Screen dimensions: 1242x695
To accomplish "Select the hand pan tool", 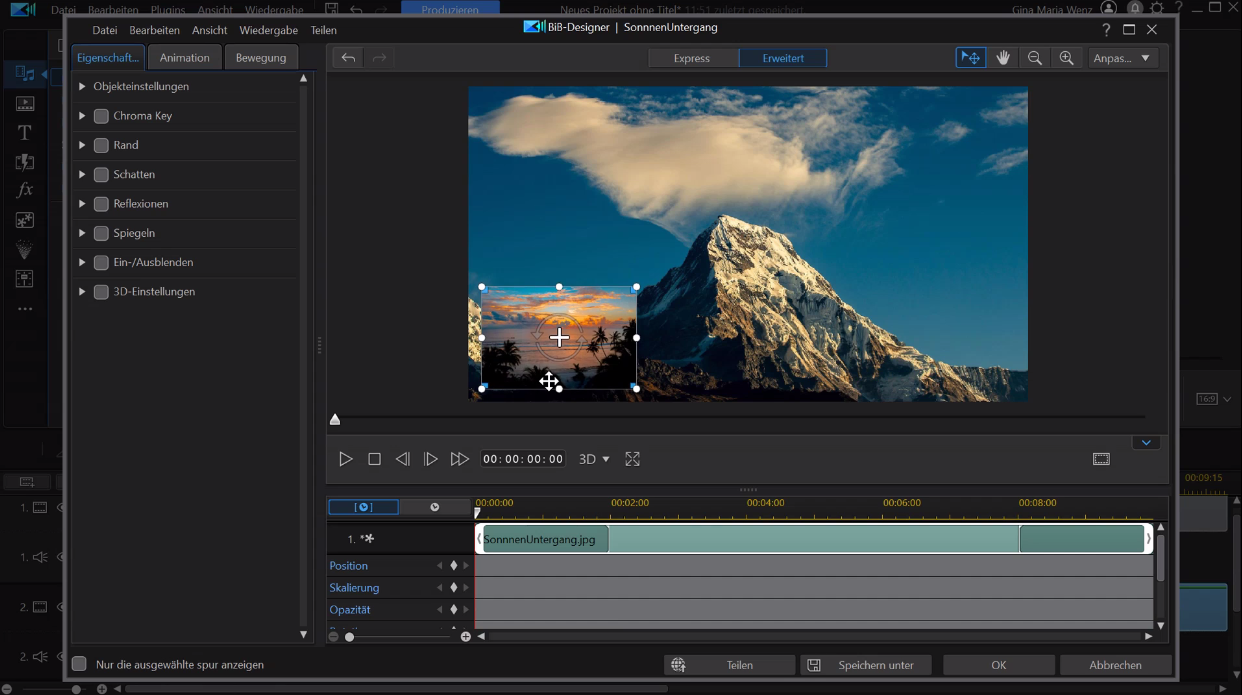I will tap(1003, 58).
